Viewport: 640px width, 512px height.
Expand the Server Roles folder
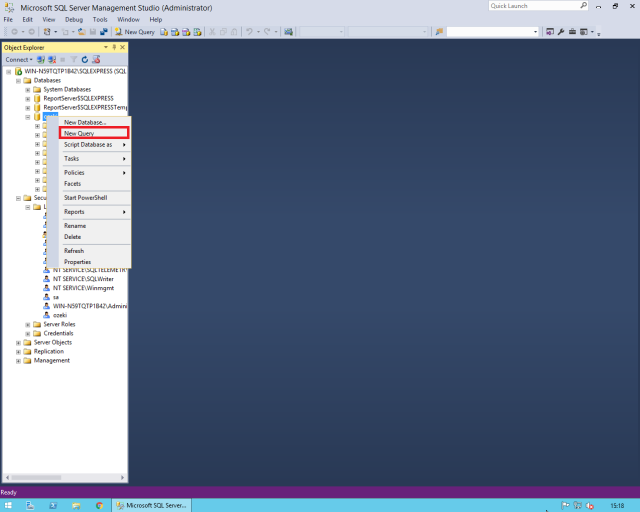coord(28,325)
